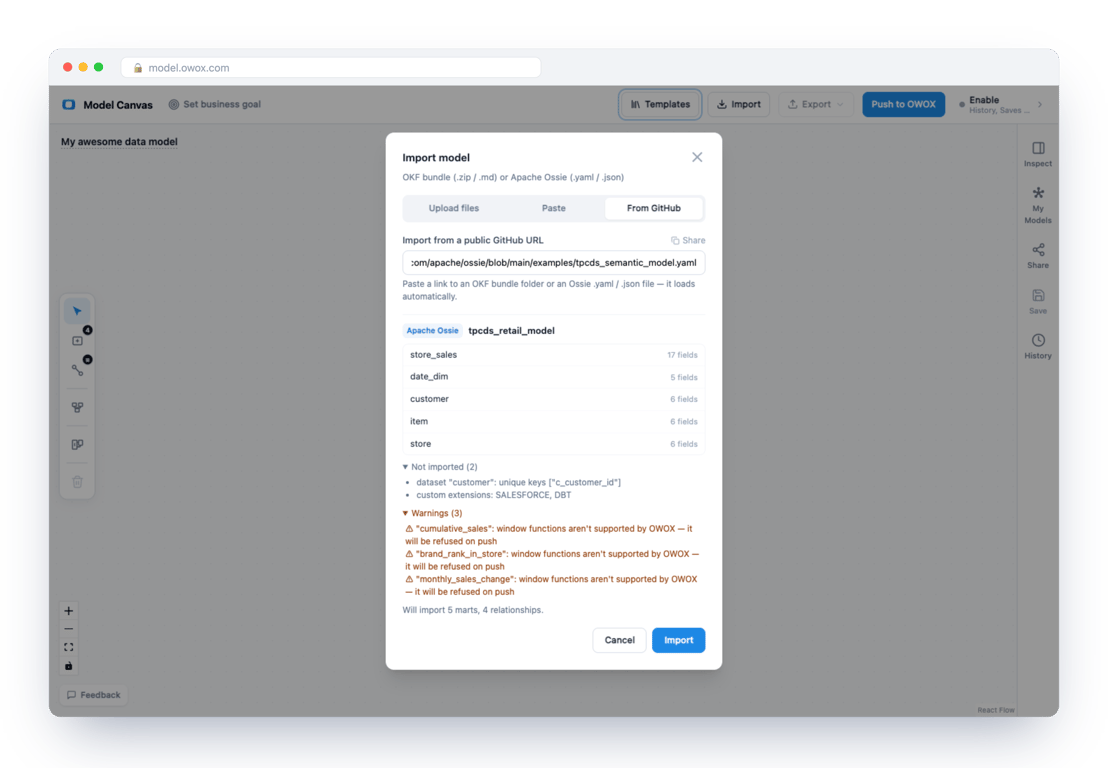Click the customer row
Image resolution: width=1108 pixels, height=768 pixels.
pyautogui.click(x=553, y=399)
